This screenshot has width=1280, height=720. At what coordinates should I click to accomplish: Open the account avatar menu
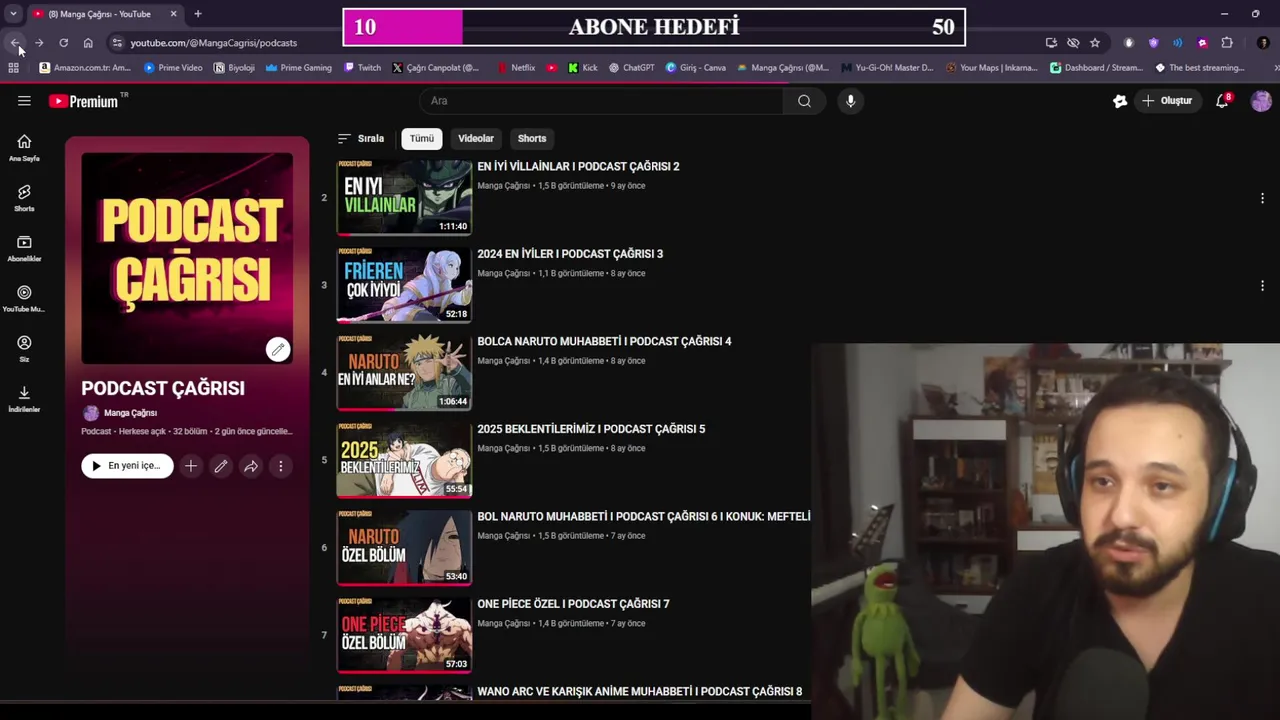point(1261,101)
